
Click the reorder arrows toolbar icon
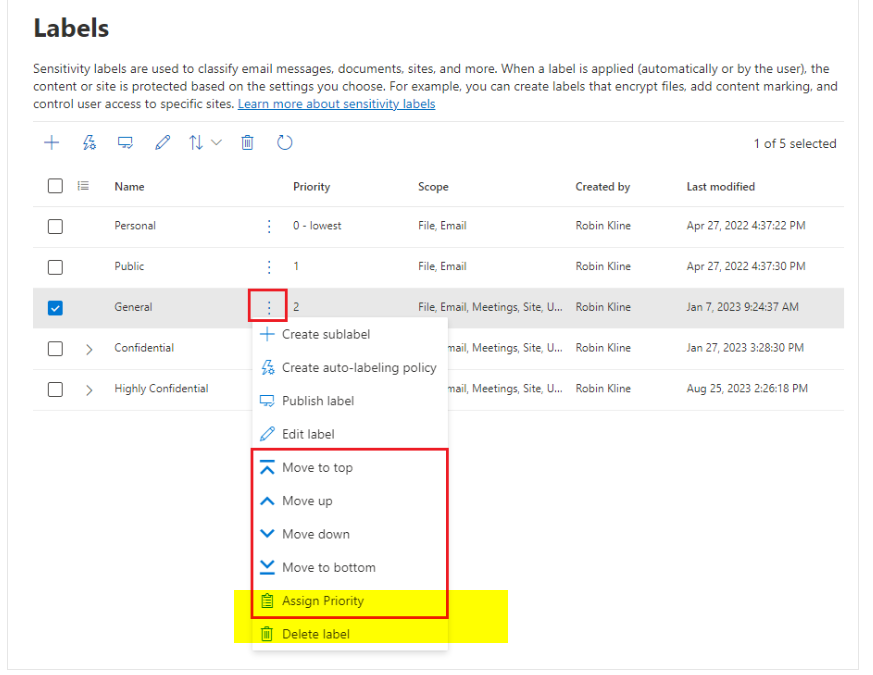(x=195, y=143)
